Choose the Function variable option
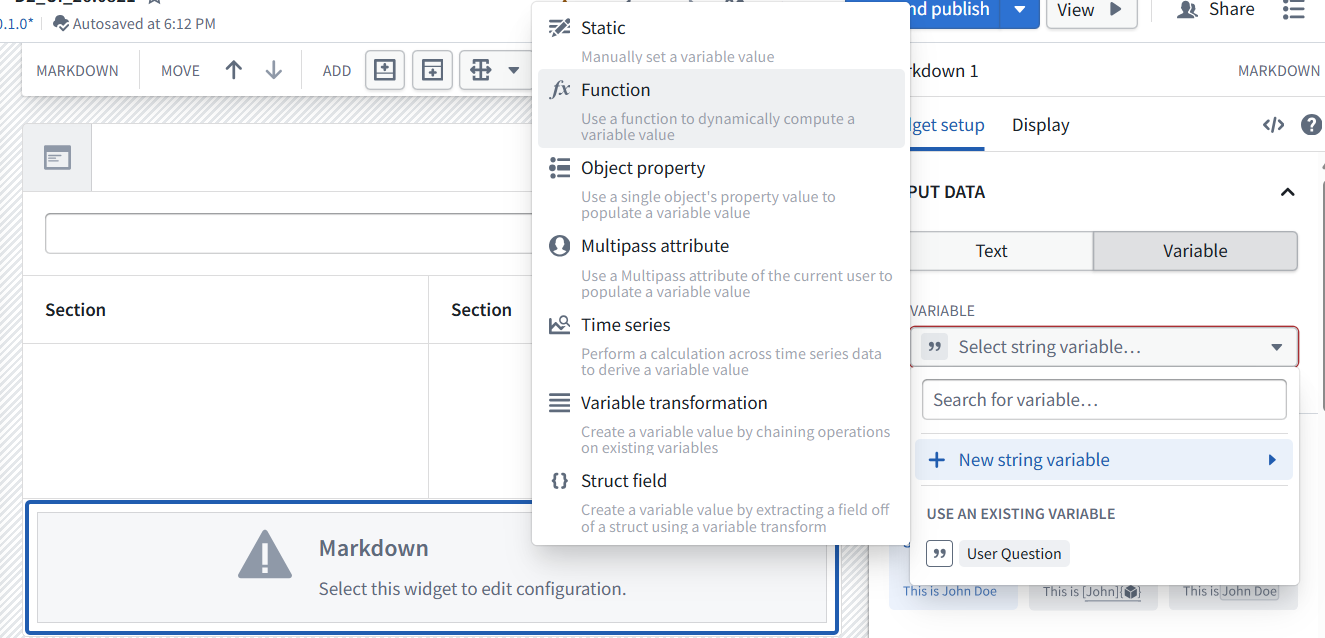Image resolution: width=1325 pixels, height=638 pixels. pyautogui.click(x=721, y=109)
